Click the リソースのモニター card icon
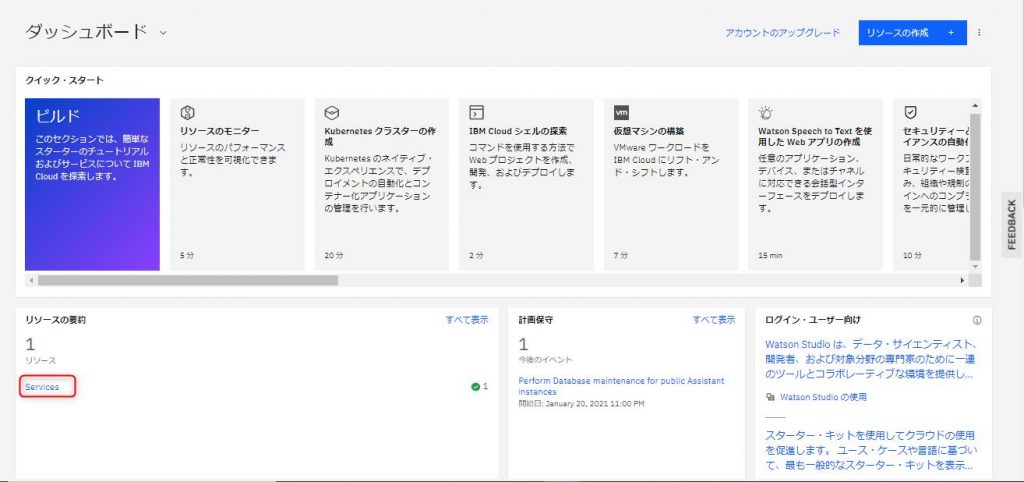This screenshot has height=482, width=1024. tap(187, 113)
